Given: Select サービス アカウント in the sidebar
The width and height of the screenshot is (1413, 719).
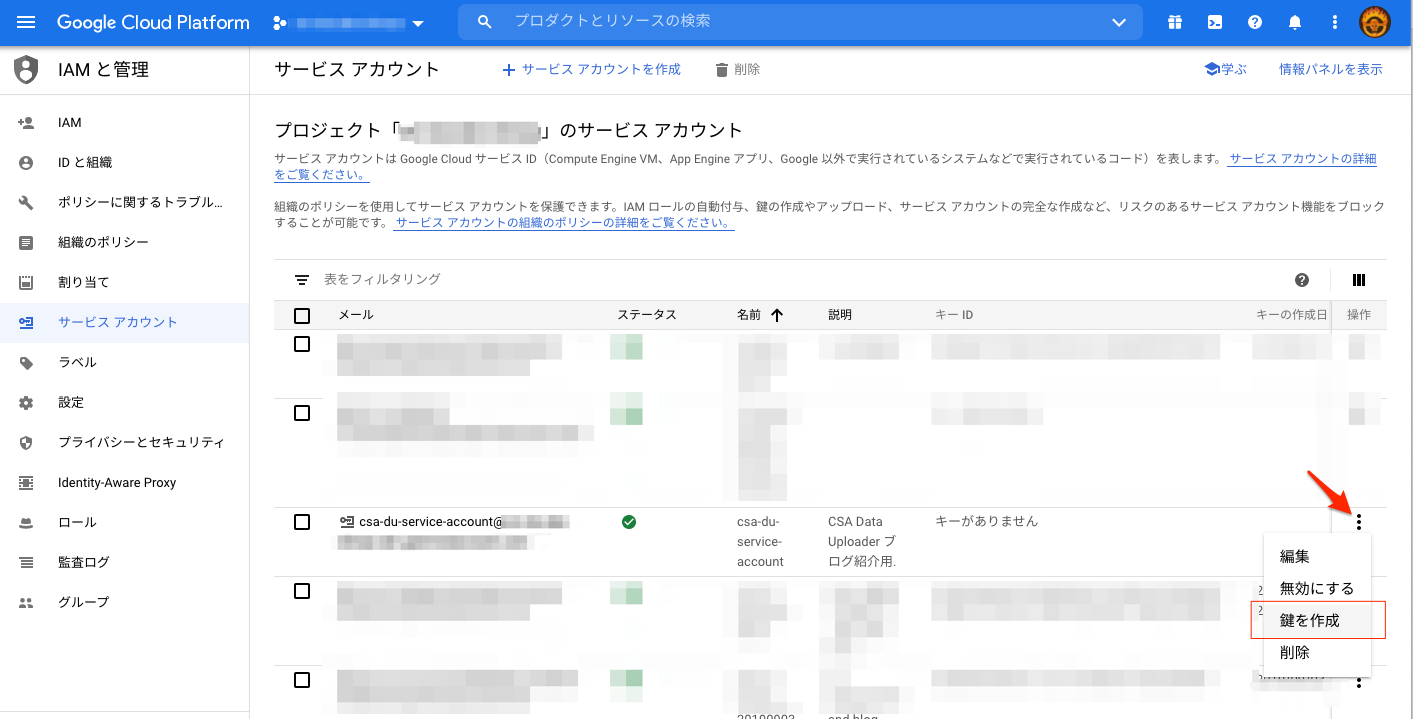Looking at the screenshot, I should pyautogui.click(x=124, y=322).
